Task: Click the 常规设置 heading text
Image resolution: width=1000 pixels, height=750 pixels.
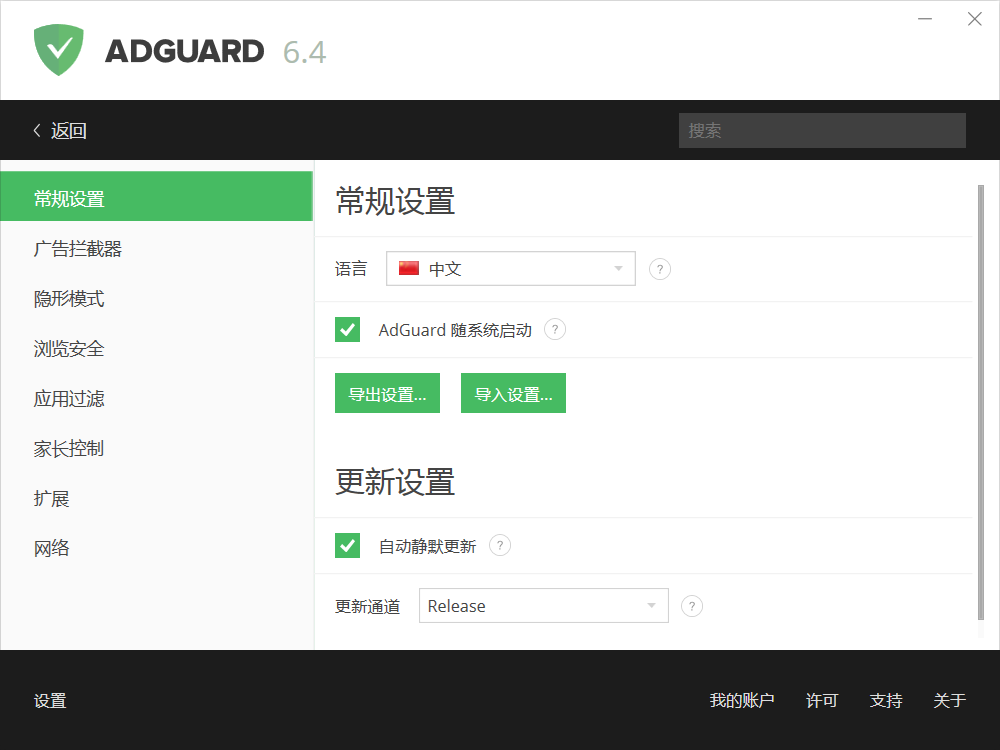Action: point(395,201)
